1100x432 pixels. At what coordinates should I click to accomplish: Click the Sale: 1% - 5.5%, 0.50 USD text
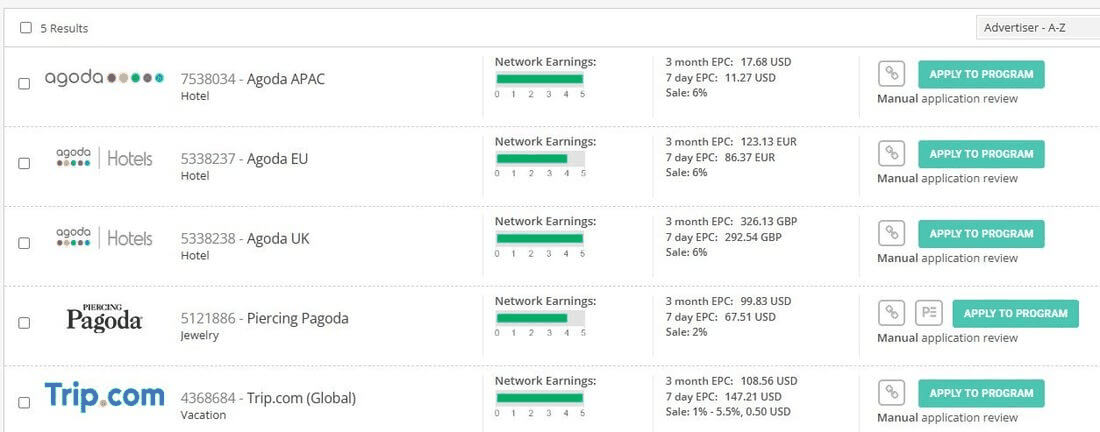(x=728, y=412)
